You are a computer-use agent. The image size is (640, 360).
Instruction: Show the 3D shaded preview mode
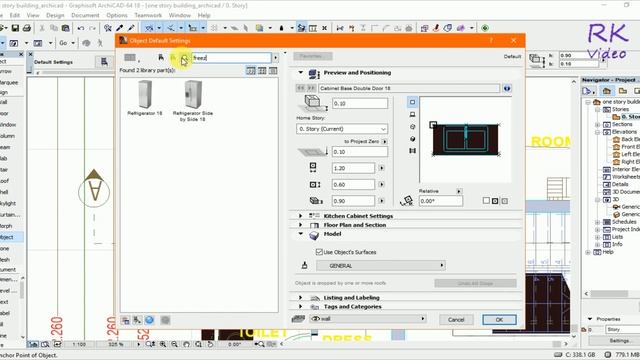(x=412, y=139)
